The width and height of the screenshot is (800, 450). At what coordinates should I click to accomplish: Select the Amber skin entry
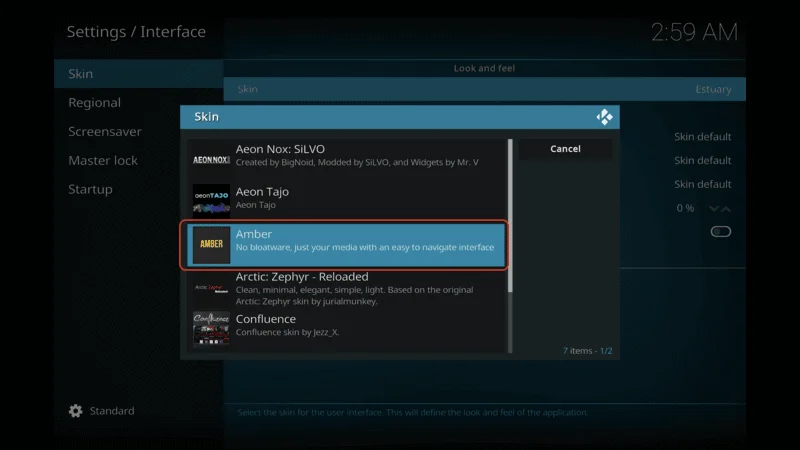click(345, 245)
